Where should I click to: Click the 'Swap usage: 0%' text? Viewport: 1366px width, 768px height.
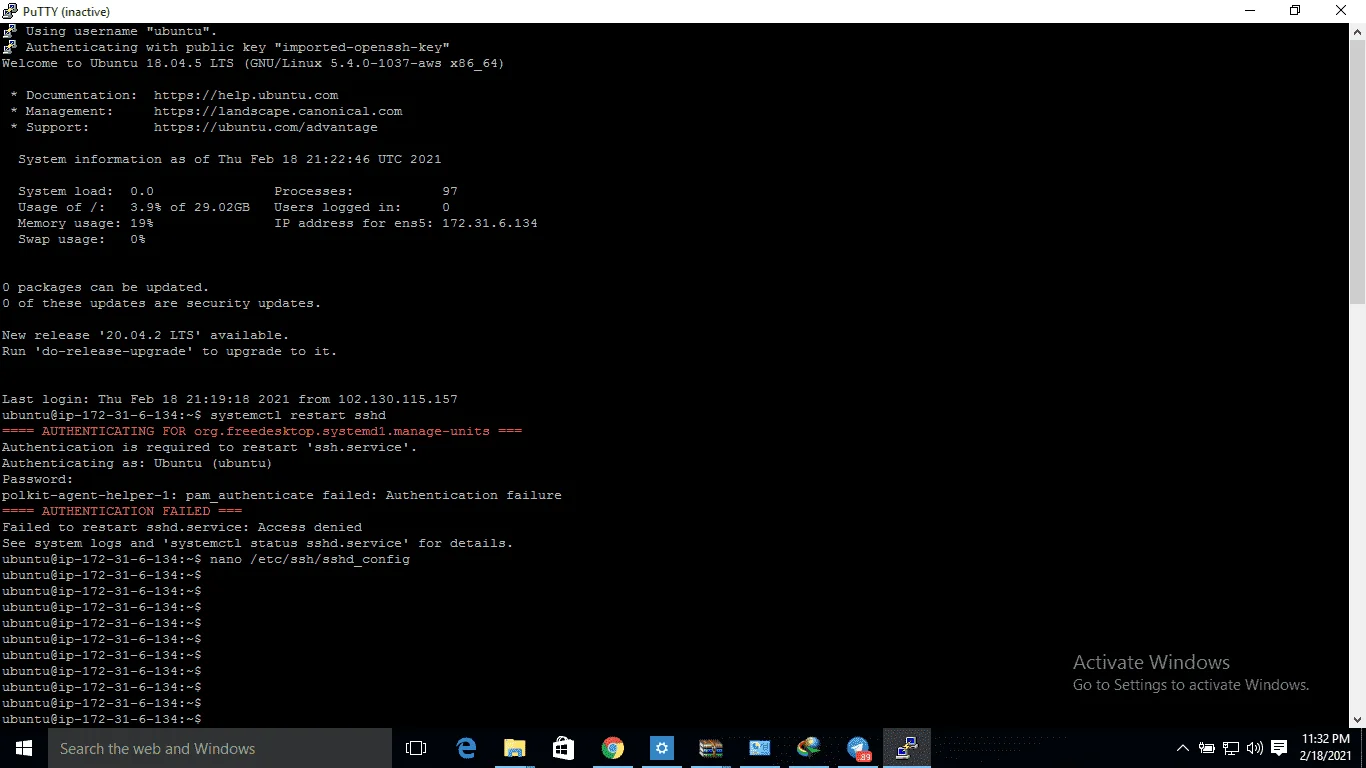(82, 239)
